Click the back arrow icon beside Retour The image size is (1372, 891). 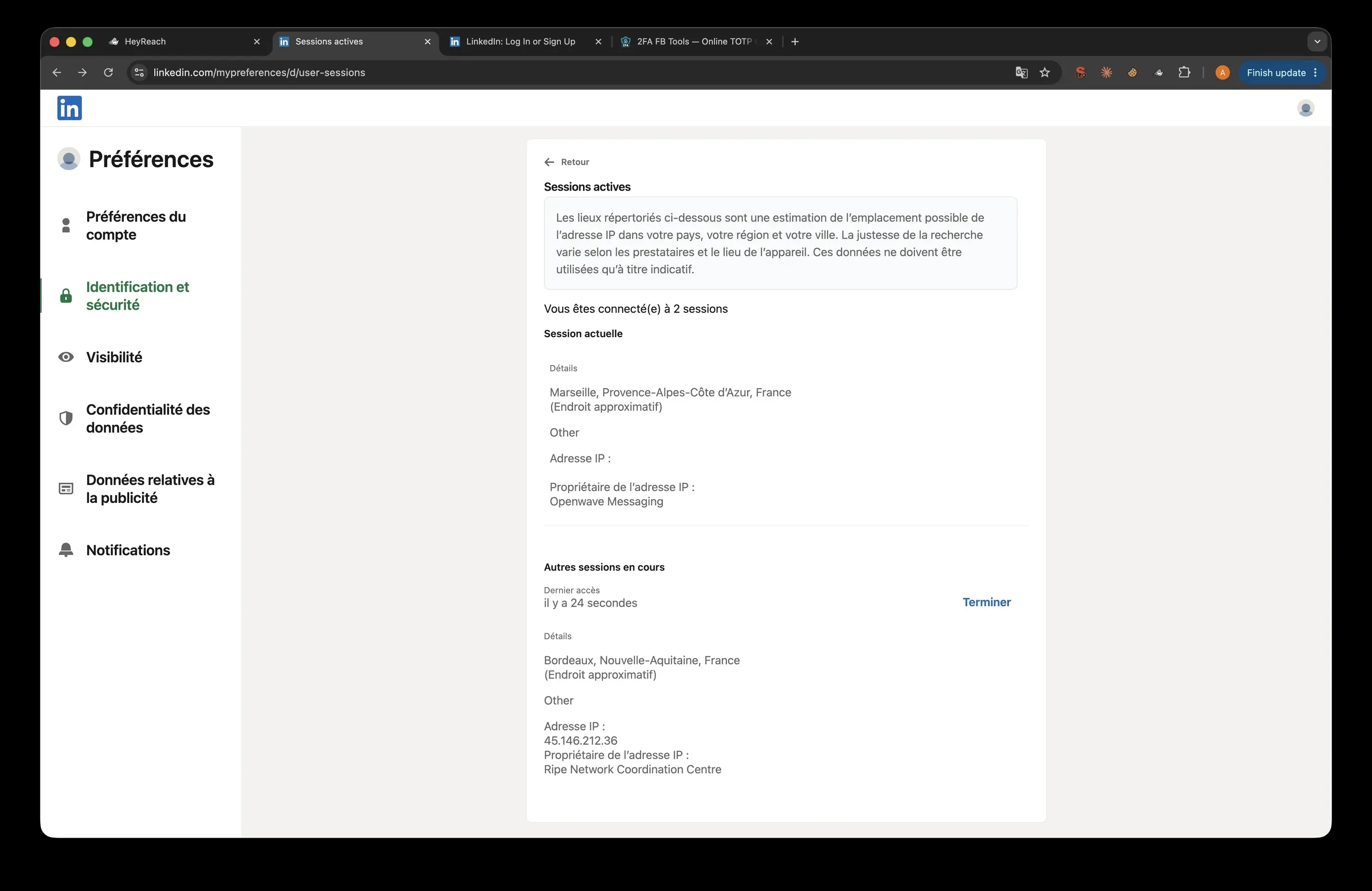click(549, 162)
